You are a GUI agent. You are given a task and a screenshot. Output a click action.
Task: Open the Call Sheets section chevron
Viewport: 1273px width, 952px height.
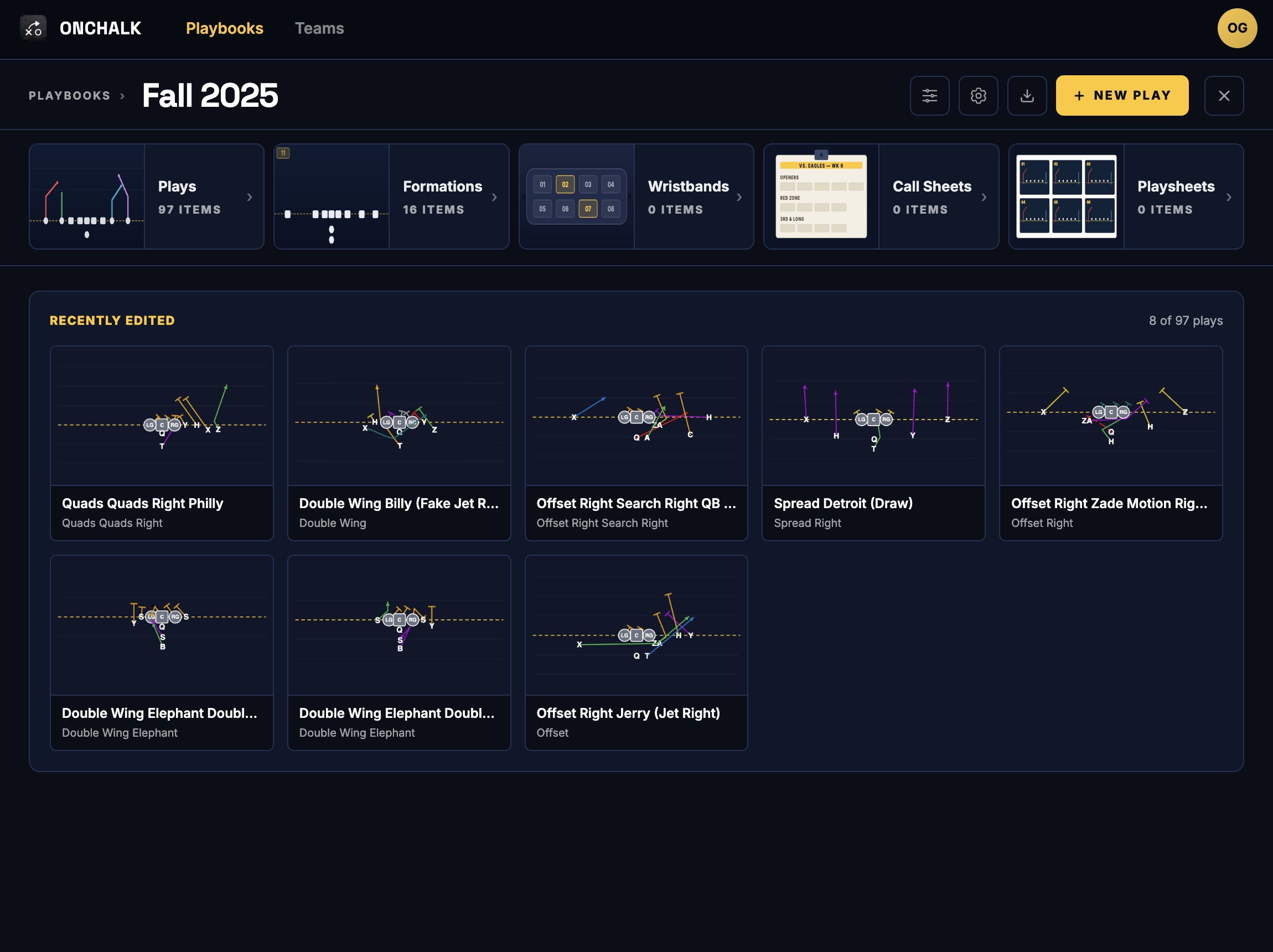pyautogui.click(x=984, y=198)
